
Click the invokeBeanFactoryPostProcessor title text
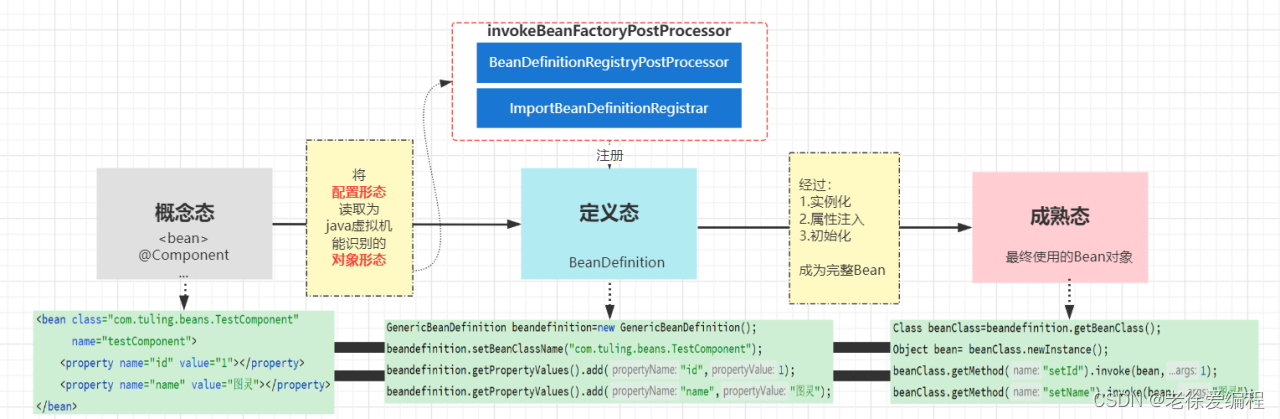coord(609,32)
